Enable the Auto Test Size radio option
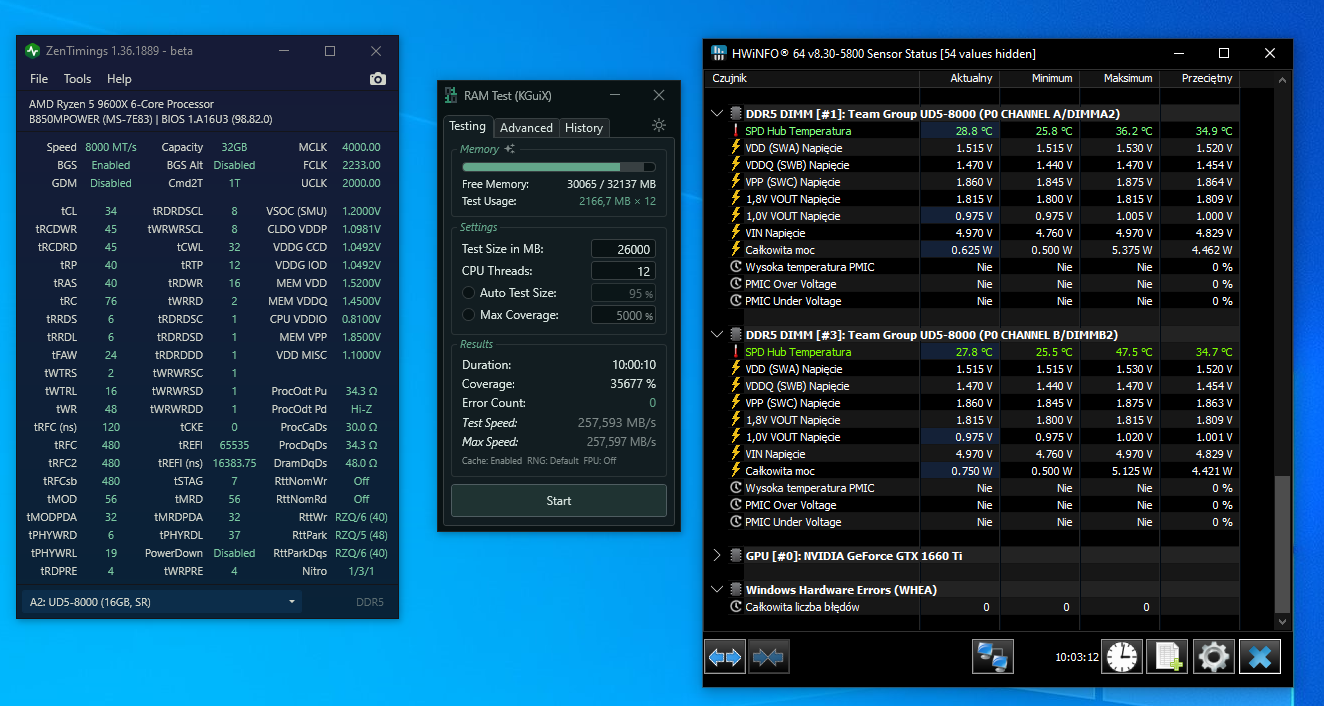Viewport: 1324px width, 706px height. [x=469, y=293]
